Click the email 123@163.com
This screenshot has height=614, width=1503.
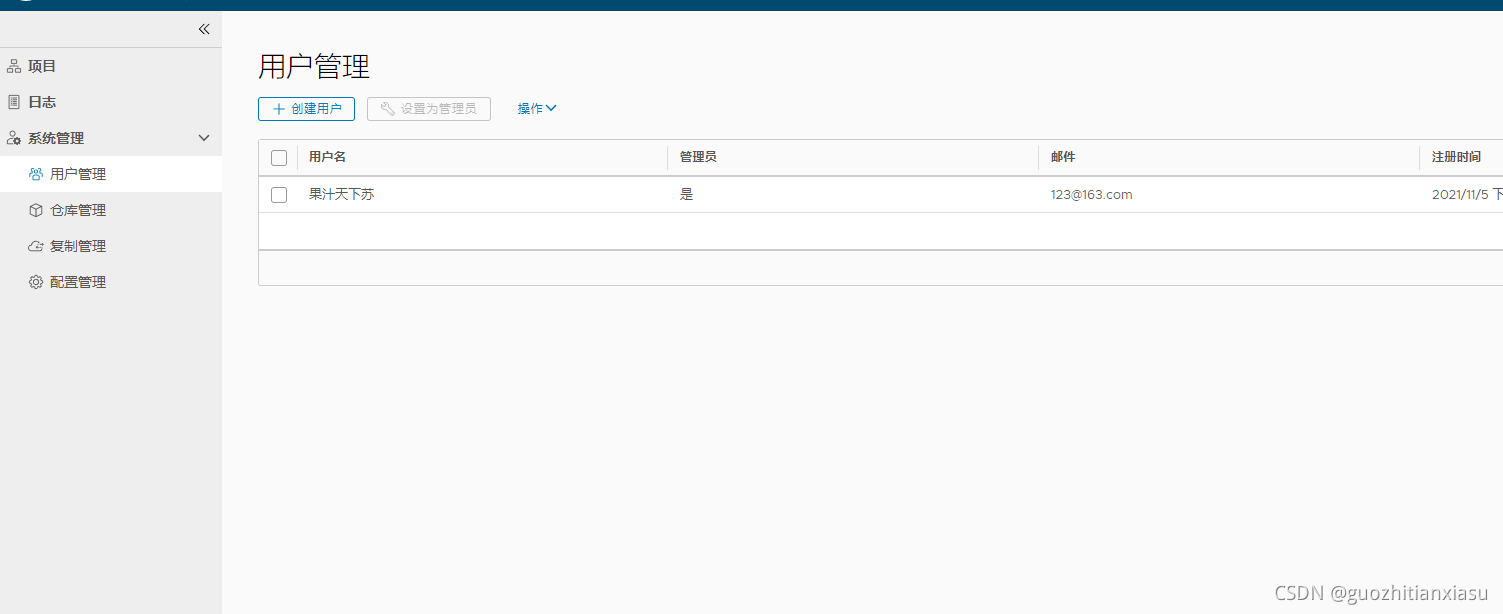(x=1091, y=195)
